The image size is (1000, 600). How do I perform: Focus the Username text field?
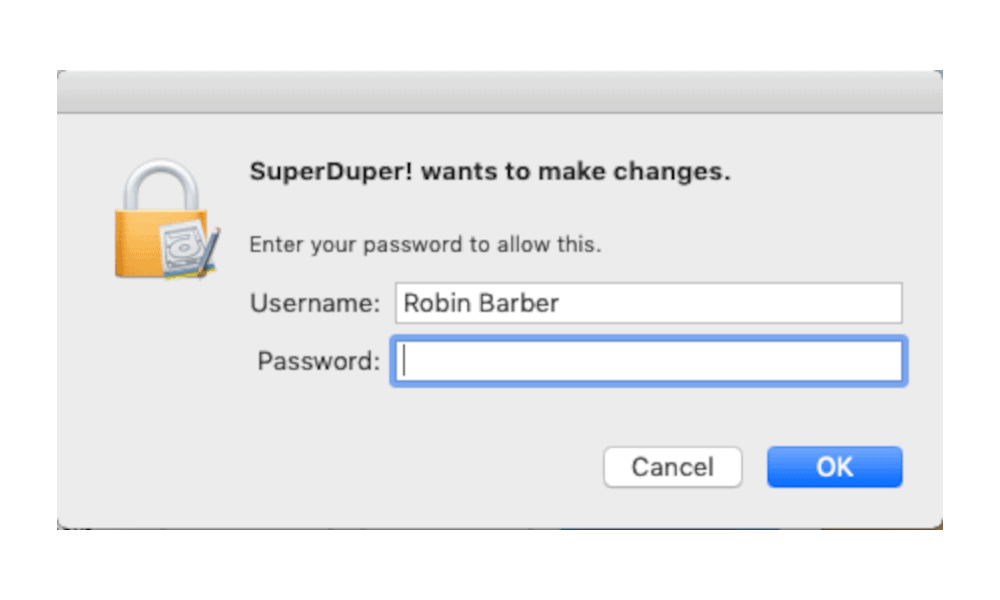coord(649,303)
